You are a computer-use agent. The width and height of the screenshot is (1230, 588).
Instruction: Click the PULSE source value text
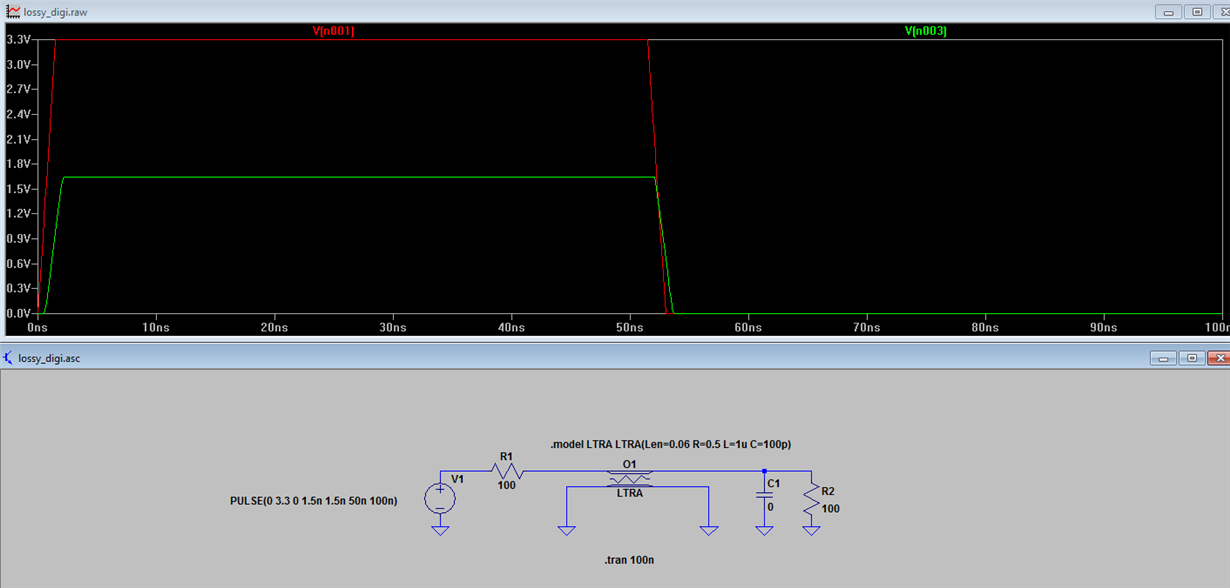click(x=314, y=500)
